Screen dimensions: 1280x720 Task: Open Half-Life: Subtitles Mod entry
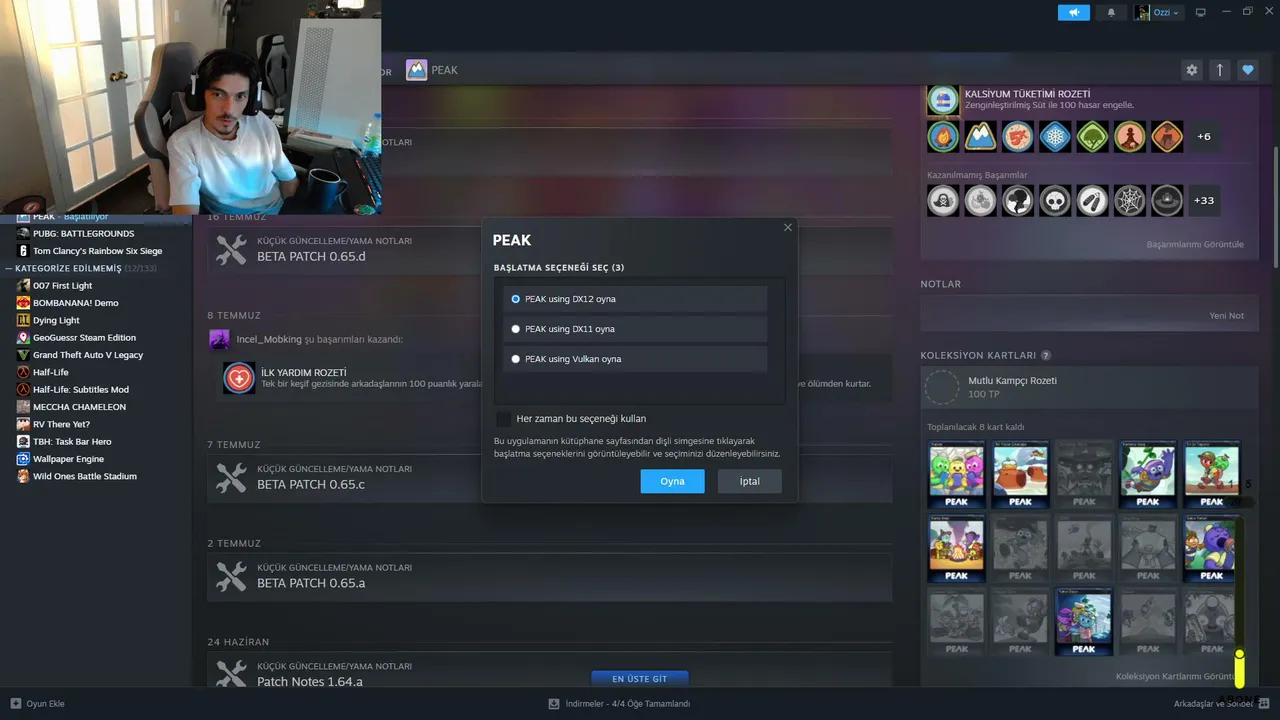[96, 390]
